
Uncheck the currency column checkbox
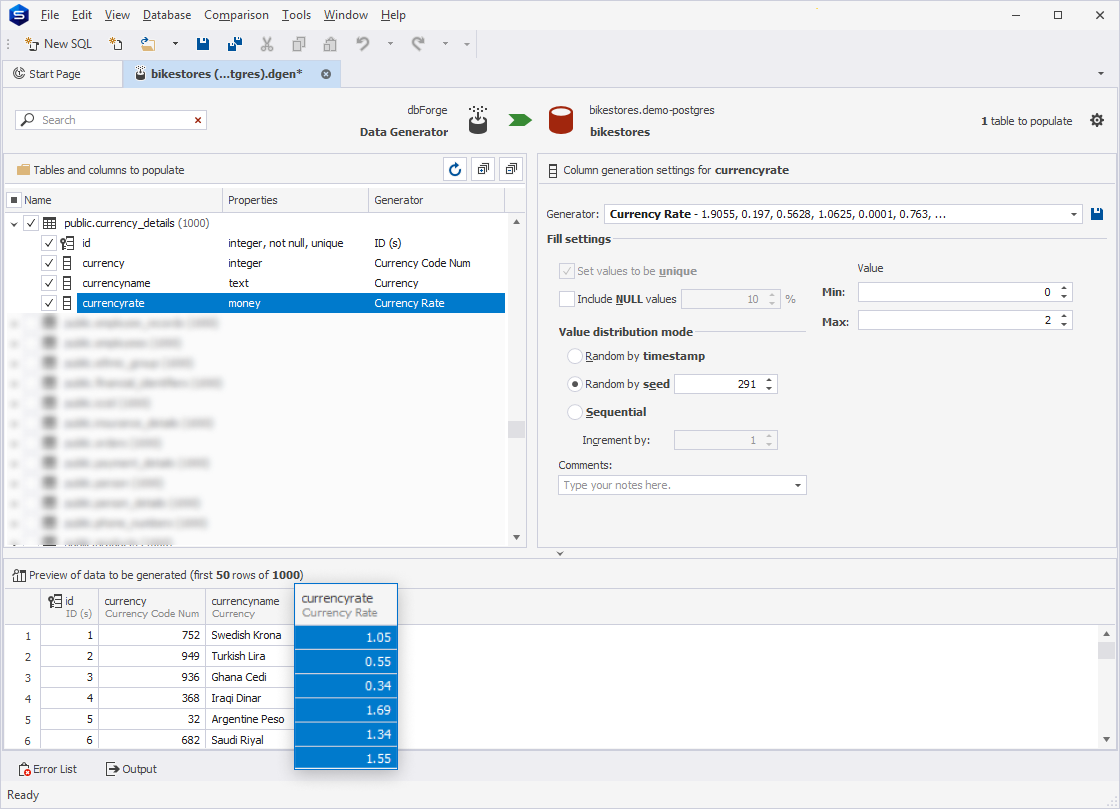point(49,263)
